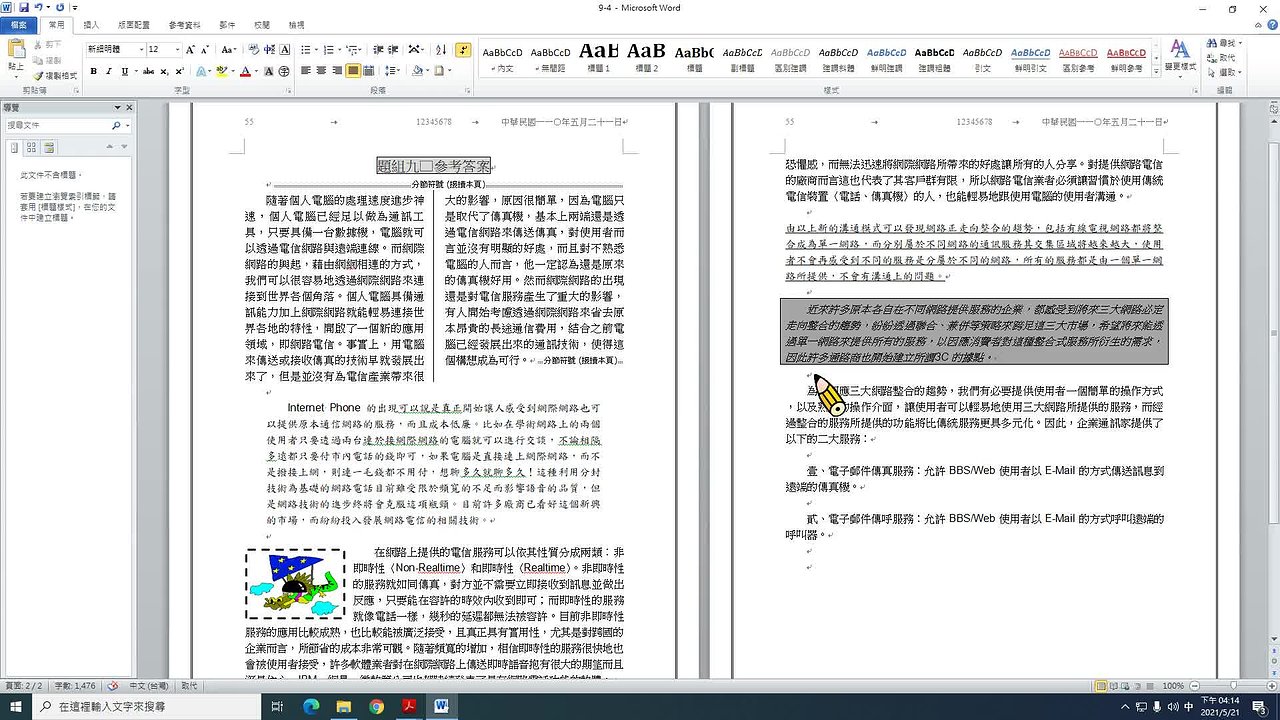Switch to the 郵件 (Mailings) tab
Viewport: 1280px width, 720px height.
click(x=227, y=24)
